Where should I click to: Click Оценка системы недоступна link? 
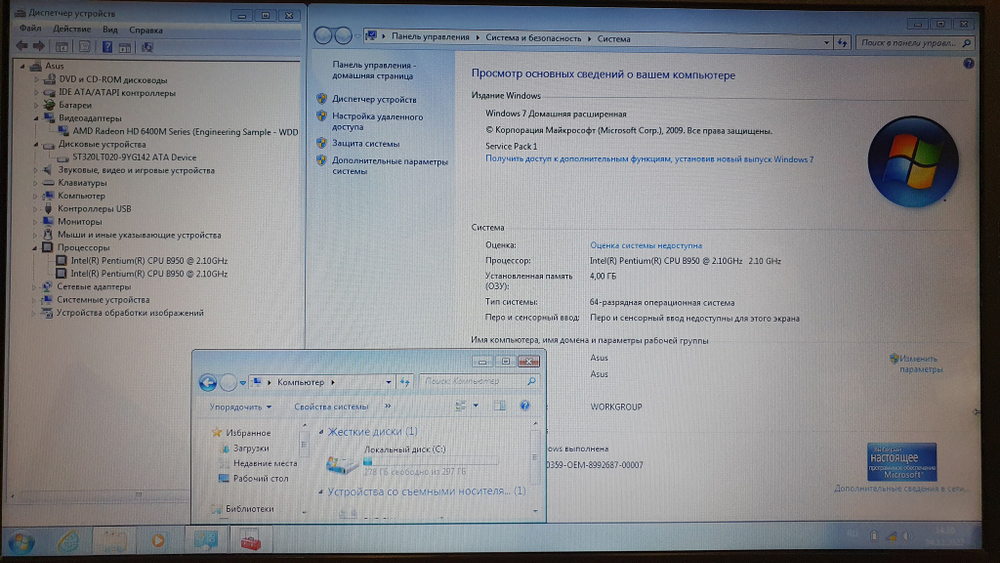click(646, 245)
